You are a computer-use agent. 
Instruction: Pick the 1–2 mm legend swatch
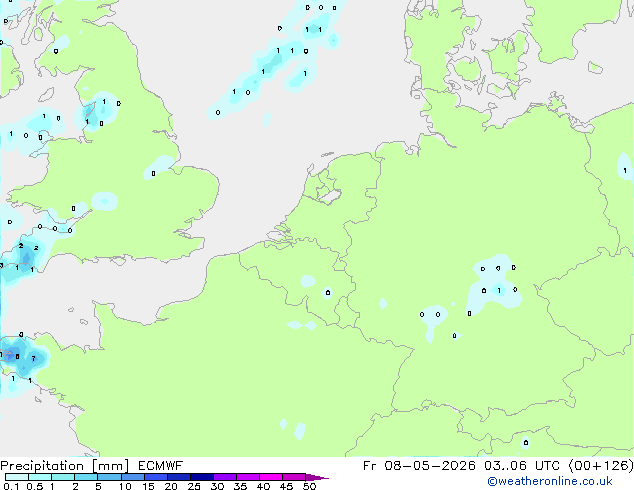pyautogui.click(x=63, y=477)
